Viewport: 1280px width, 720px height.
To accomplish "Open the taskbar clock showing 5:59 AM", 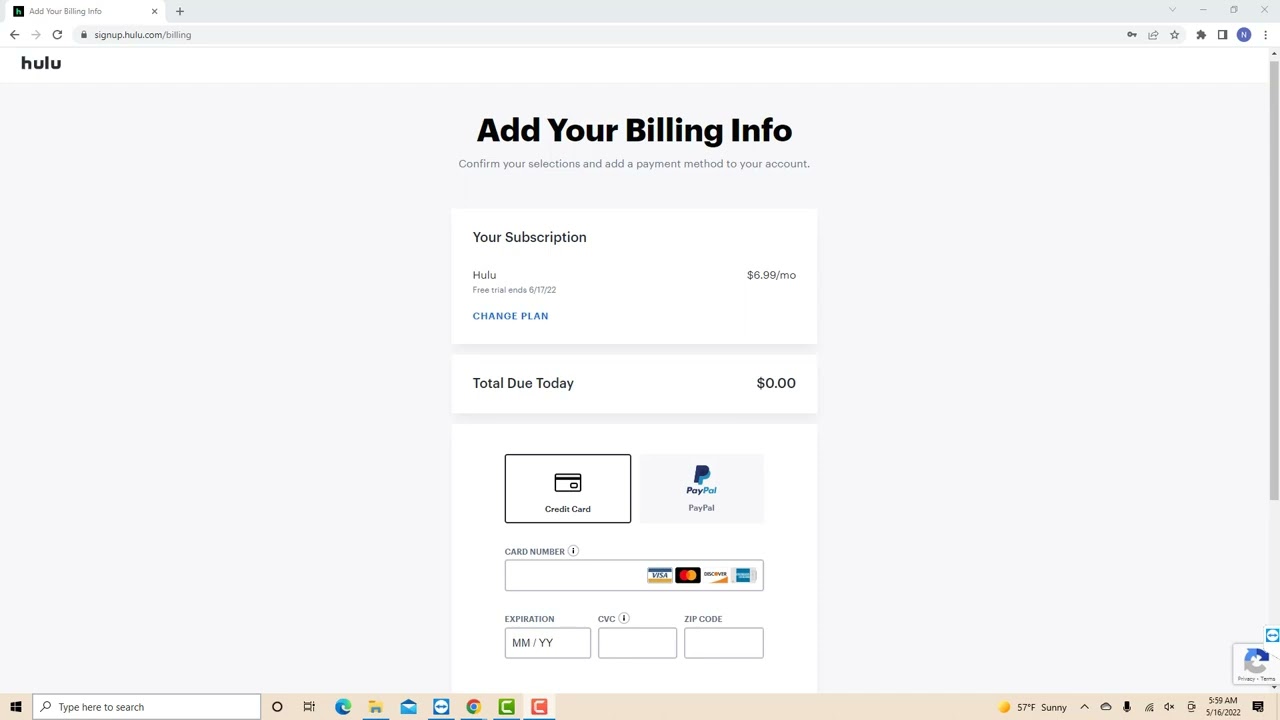I will tap(1223, 707).
